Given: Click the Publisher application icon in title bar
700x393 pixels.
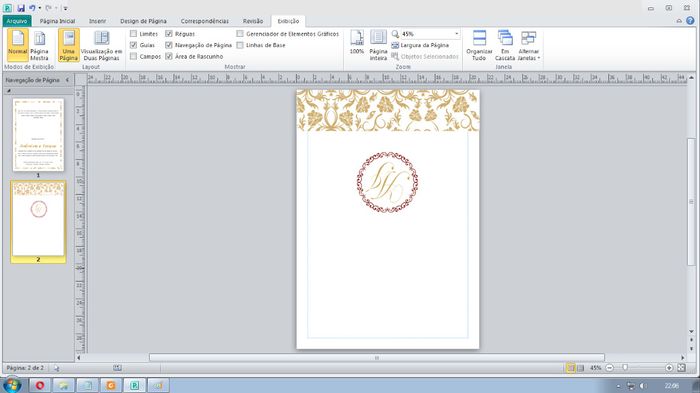Looking at the screenshot, I should point(8,8).
